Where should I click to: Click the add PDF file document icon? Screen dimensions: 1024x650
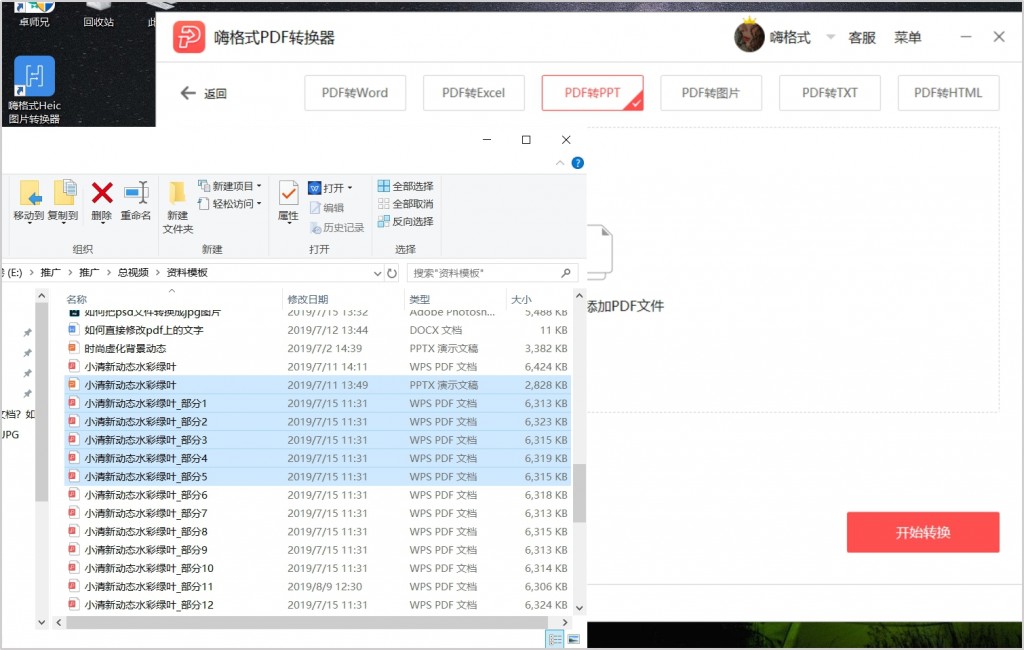click(x=600, y=252)
